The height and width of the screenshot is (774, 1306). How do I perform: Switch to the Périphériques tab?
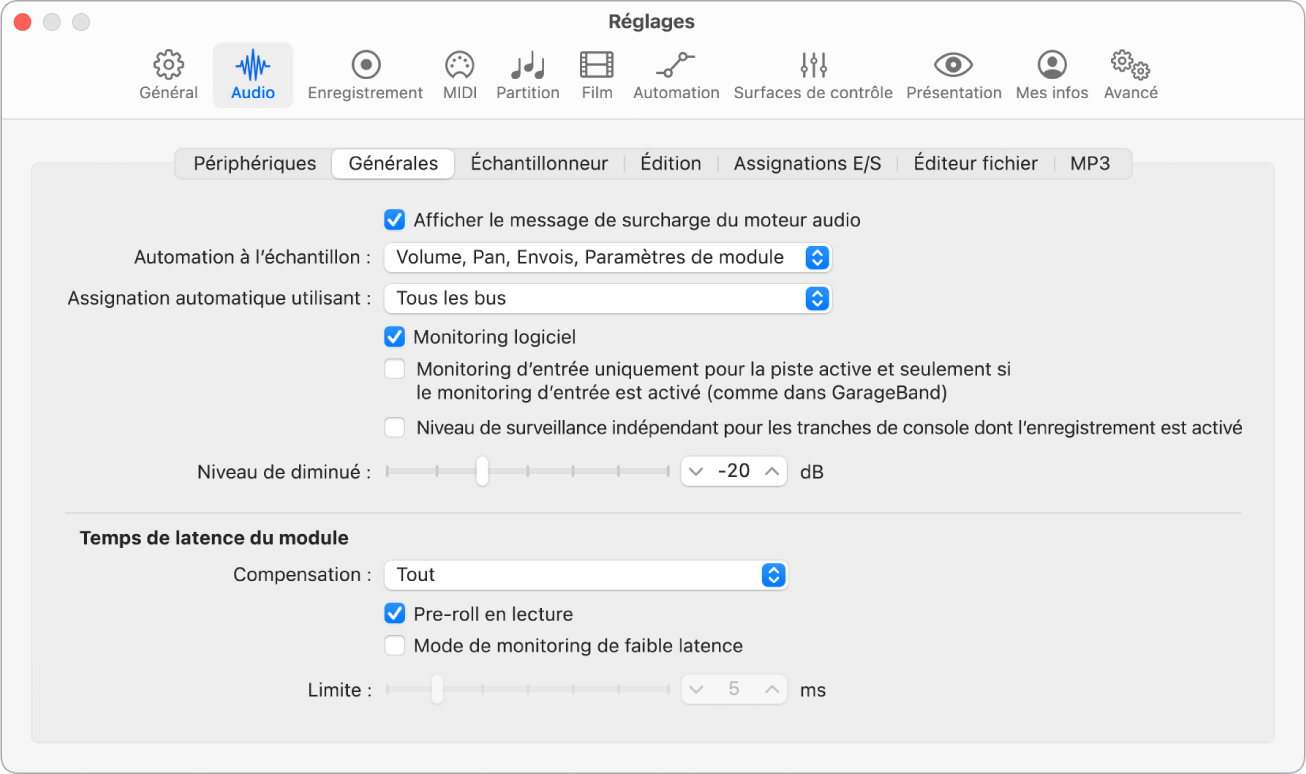(254, 164)
